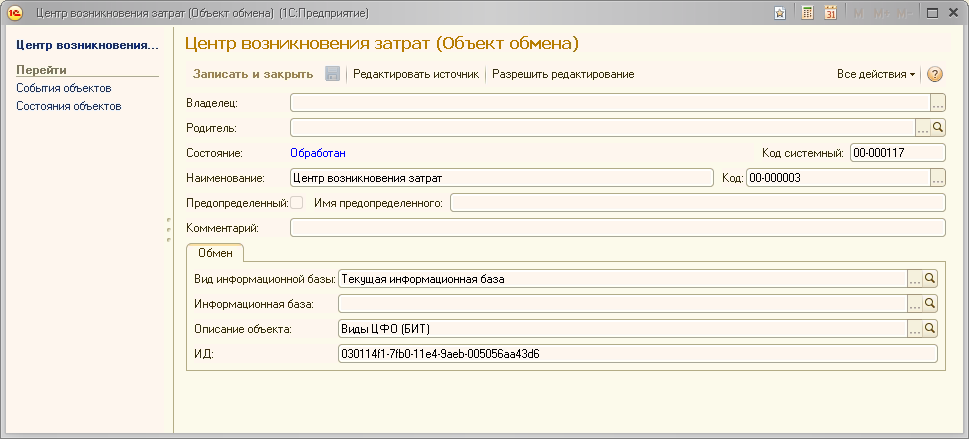This screenshot has width=969, height=439.
Task: Switch to the Обмен tab
Action: point(215,254)
